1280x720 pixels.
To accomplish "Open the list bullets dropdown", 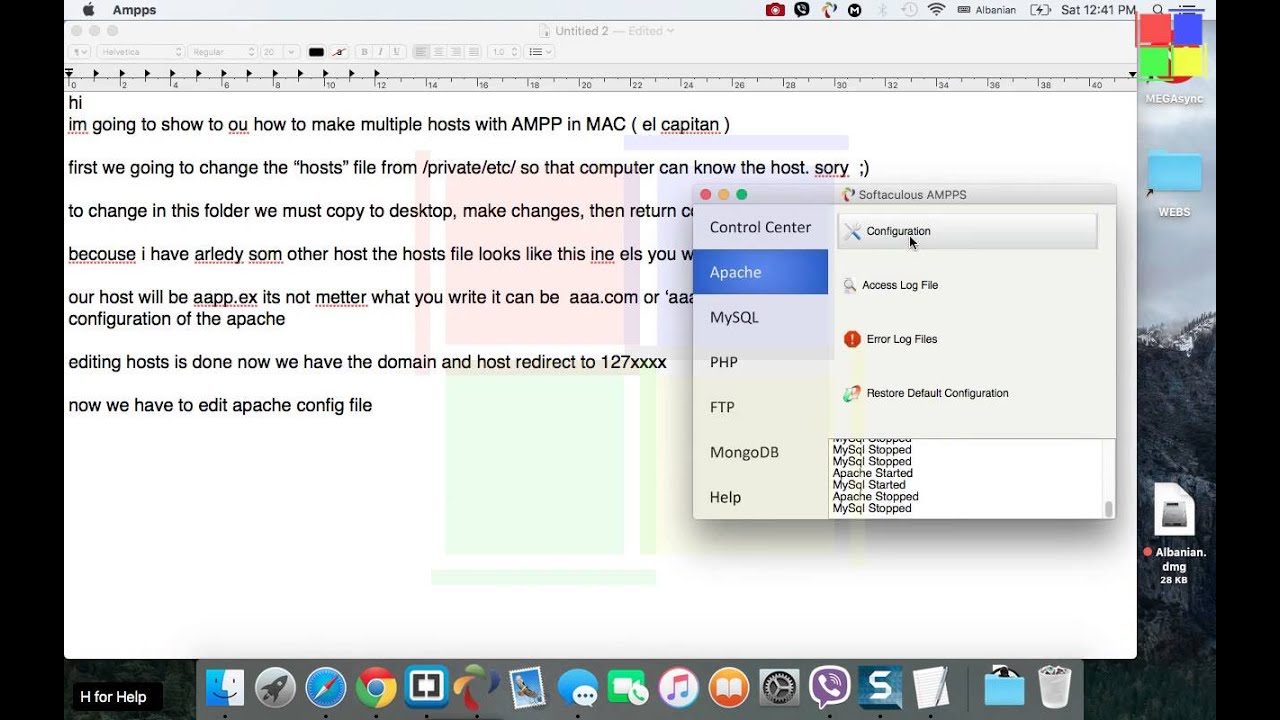I will [539, 52].
